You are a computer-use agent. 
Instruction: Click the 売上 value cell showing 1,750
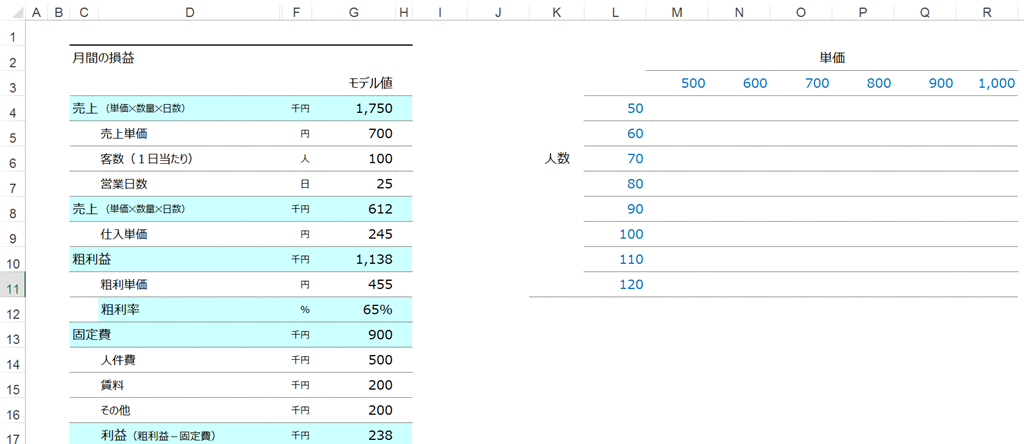click(x=353, y=108)
